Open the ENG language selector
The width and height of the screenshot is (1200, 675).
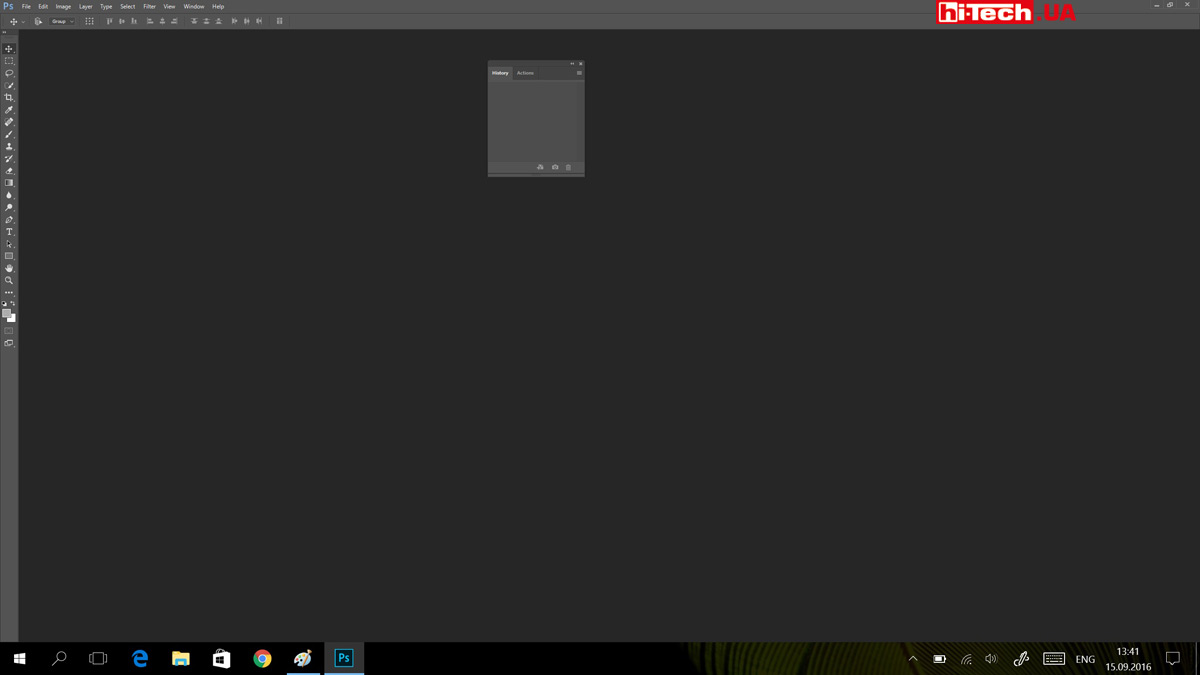(1085, 659)
